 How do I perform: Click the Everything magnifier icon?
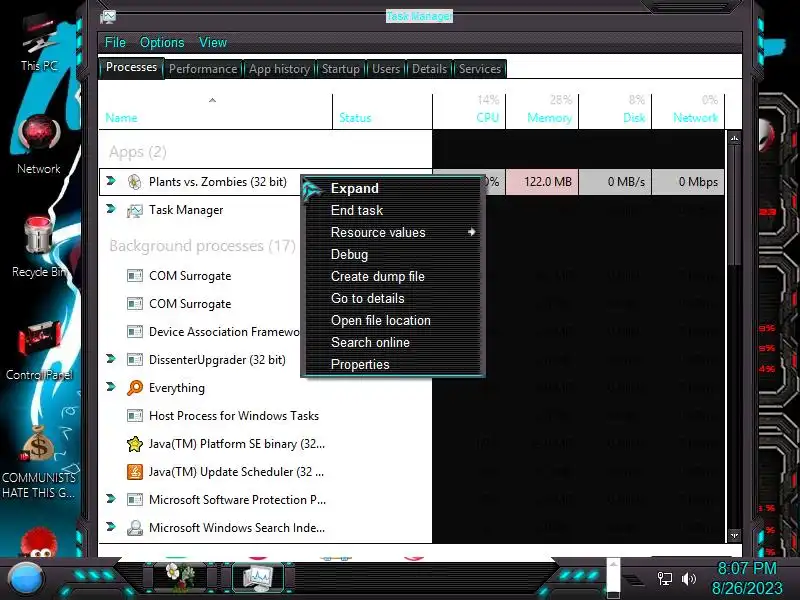tap(135, 388)
